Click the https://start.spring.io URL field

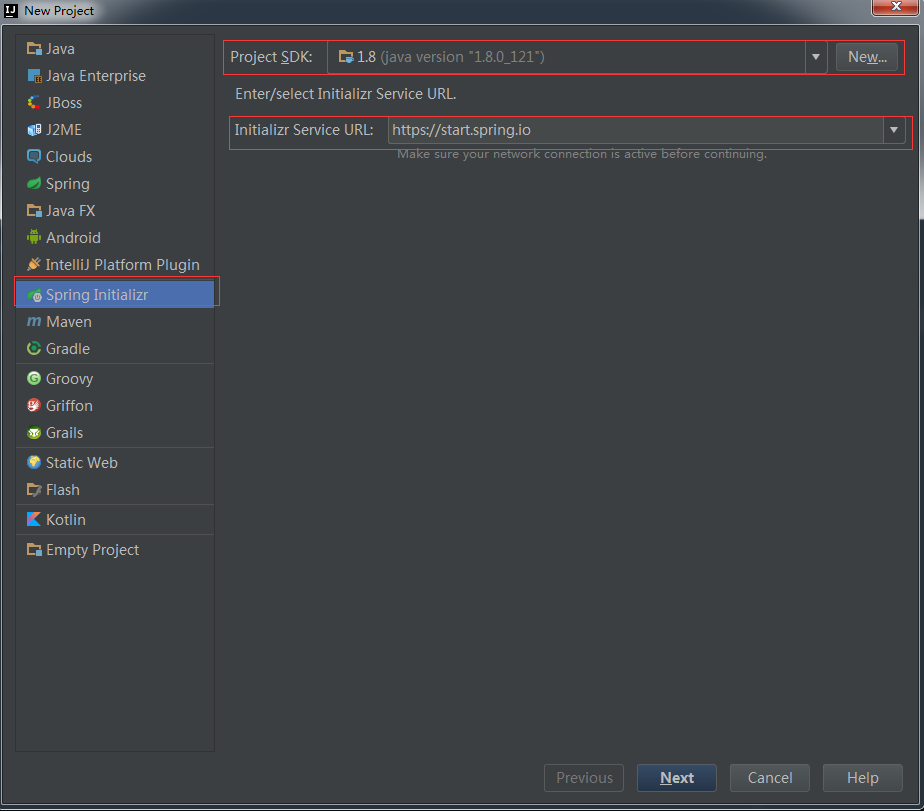635,130
